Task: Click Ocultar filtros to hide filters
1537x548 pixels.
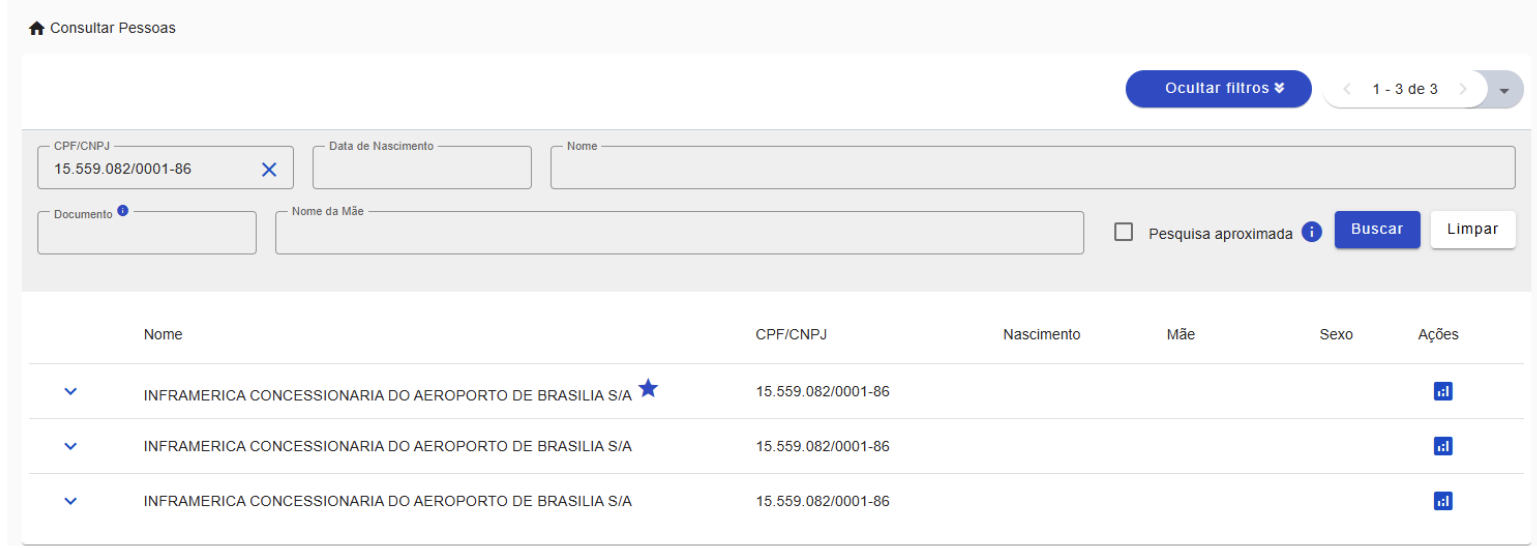Action: 1218,89
